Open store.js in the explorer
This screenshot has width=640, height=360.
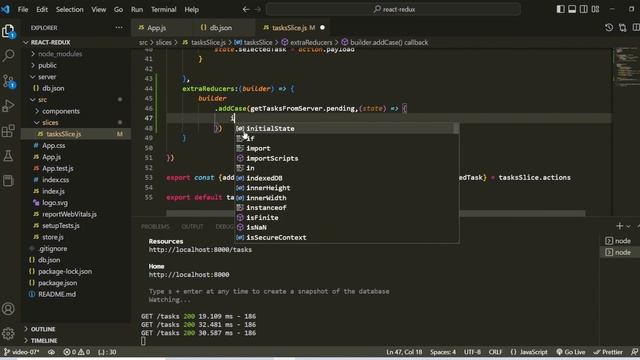click(x=76, y=237)
